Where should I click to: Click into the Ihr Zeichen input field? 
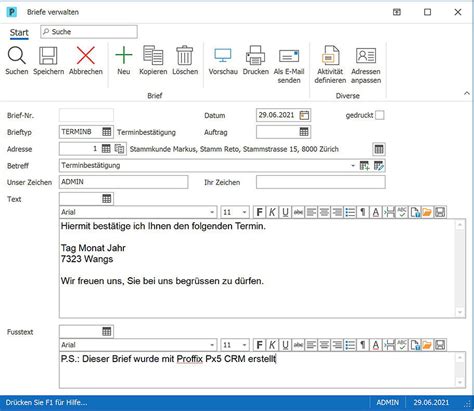[x=321, y=182]
